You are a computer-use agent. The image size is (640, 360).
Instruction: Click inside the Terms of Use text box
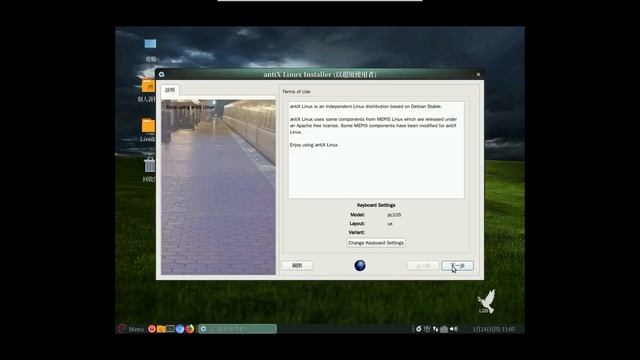point(376,150)
